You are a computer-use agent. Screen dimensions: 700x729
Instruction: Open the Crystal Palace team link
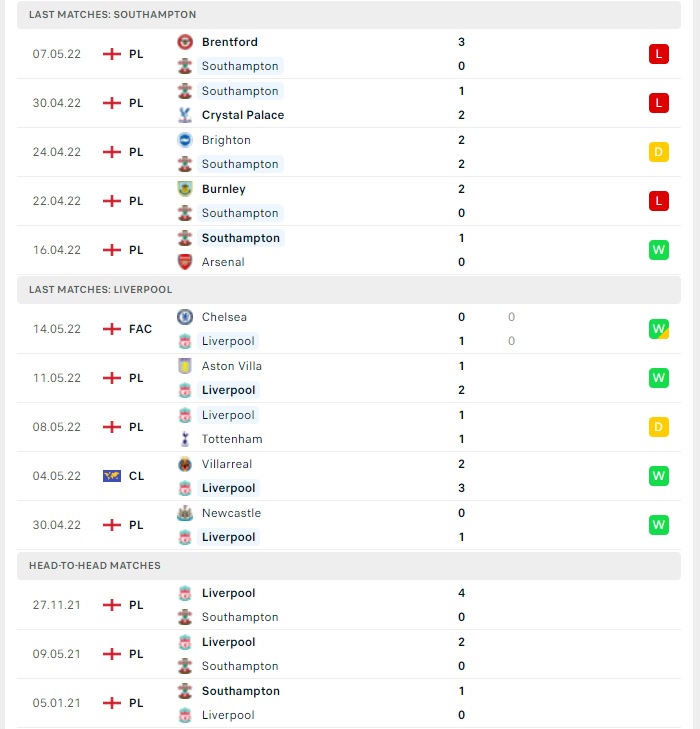[x=243, y=115]
